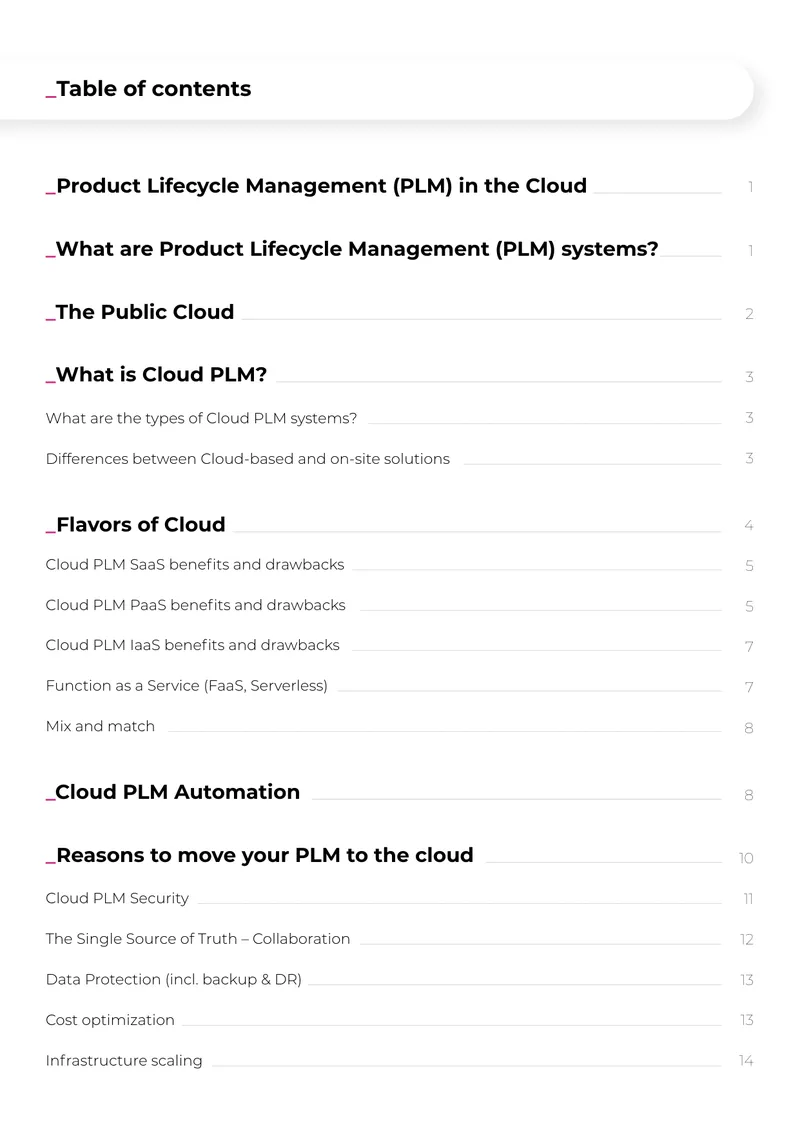Open 'Cloud PLM IaaS benefits and drawbacks'
The height and width of the screenshot is (1130, 800).
coord(192,645)
